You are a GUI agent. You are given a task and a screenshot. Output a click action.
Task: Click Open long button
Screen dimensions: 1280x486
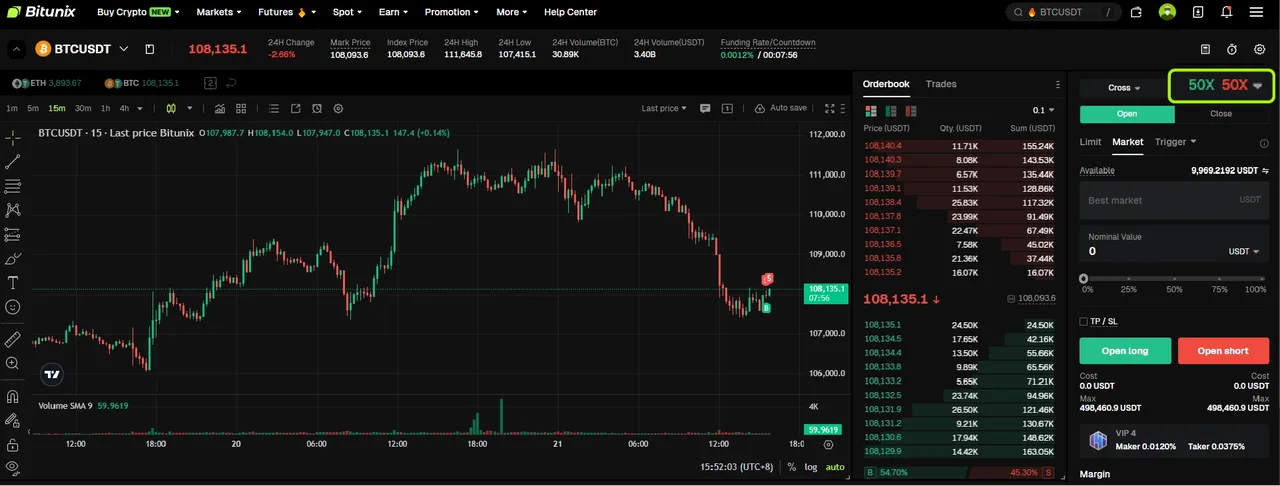click(x=1125, y=351)
